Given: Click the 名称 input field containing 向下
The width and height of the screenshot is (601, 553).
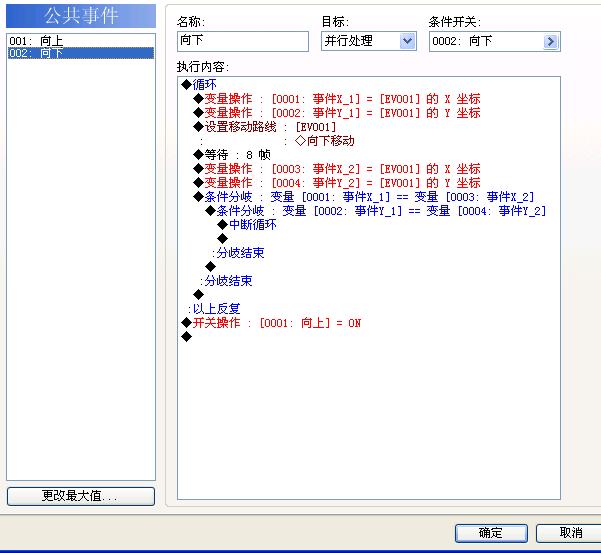Looking at the screenshot, I should [243, 41].
